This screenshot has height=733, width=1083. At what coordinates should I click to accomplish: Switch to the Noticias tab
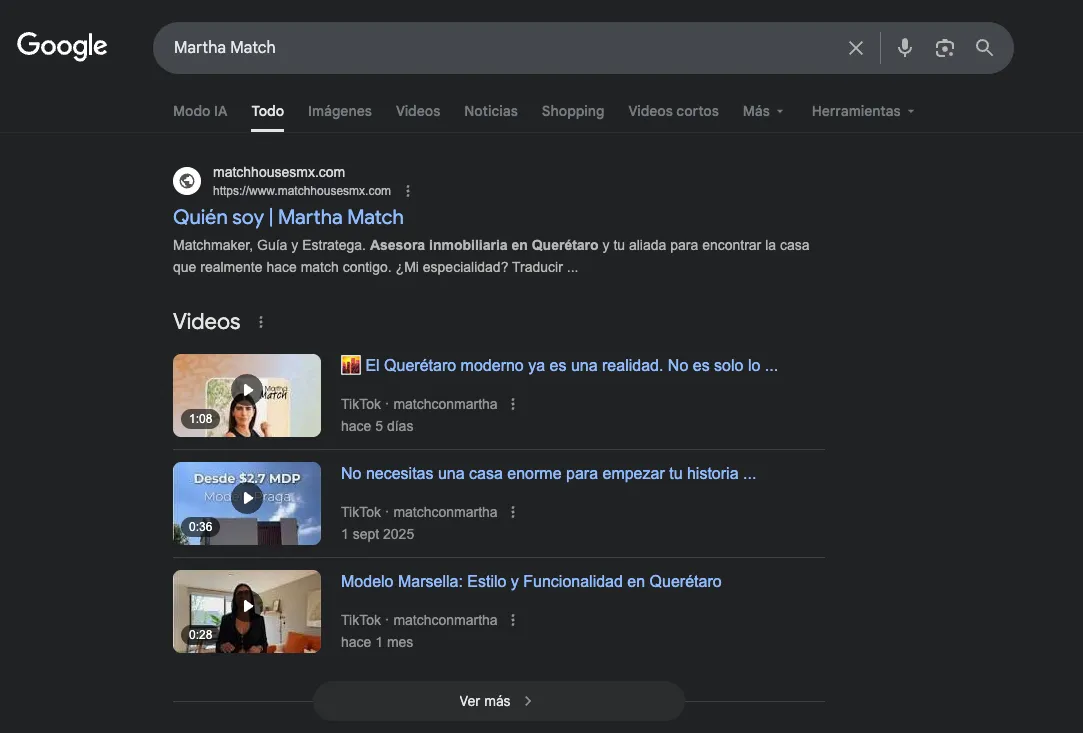click(491, 111)
